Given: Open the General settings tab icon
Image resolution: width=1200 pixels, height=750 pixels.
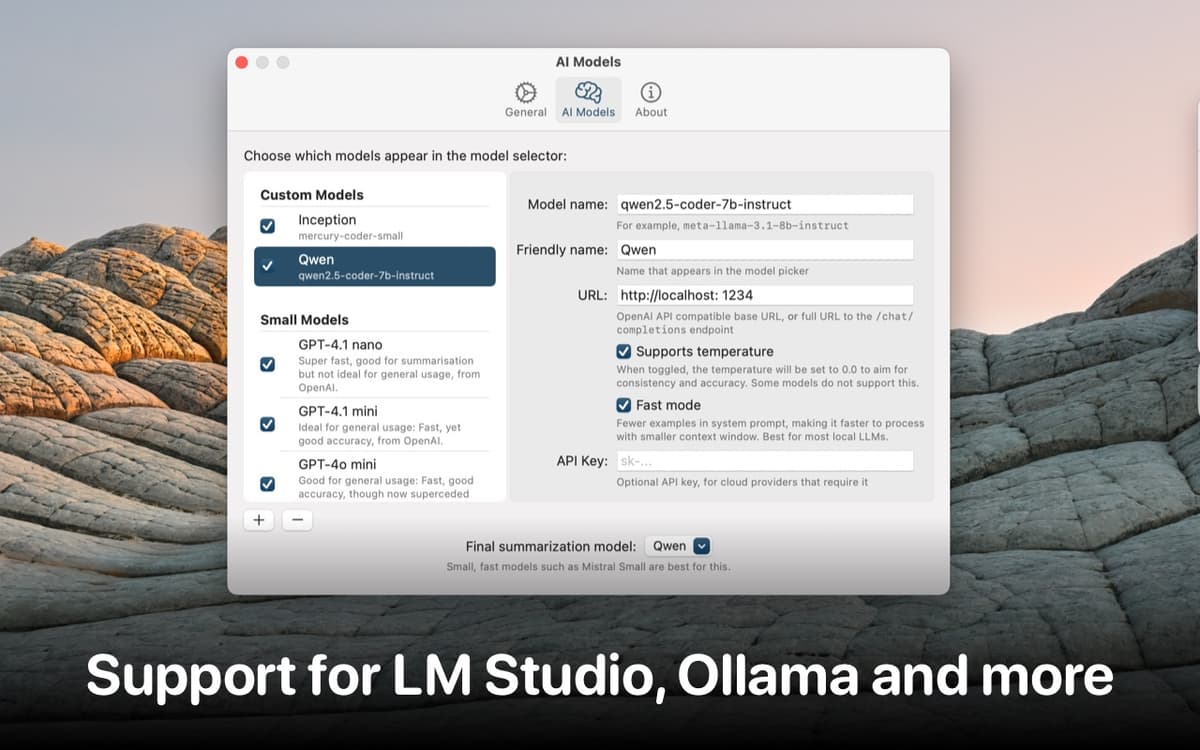Looking at the screenshot, I should [x=525, y=93].
